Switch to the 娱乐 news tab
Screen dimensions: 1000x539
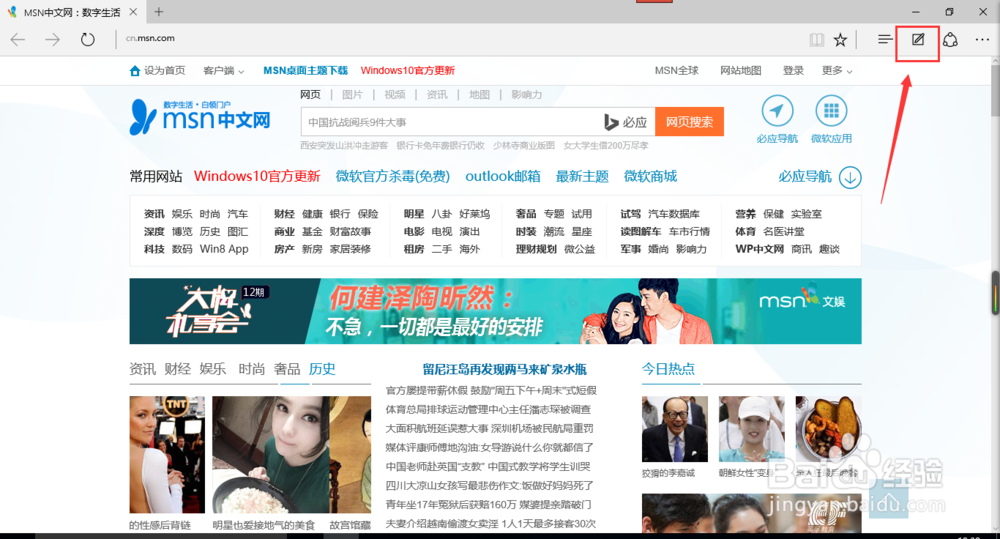(213, 369)
